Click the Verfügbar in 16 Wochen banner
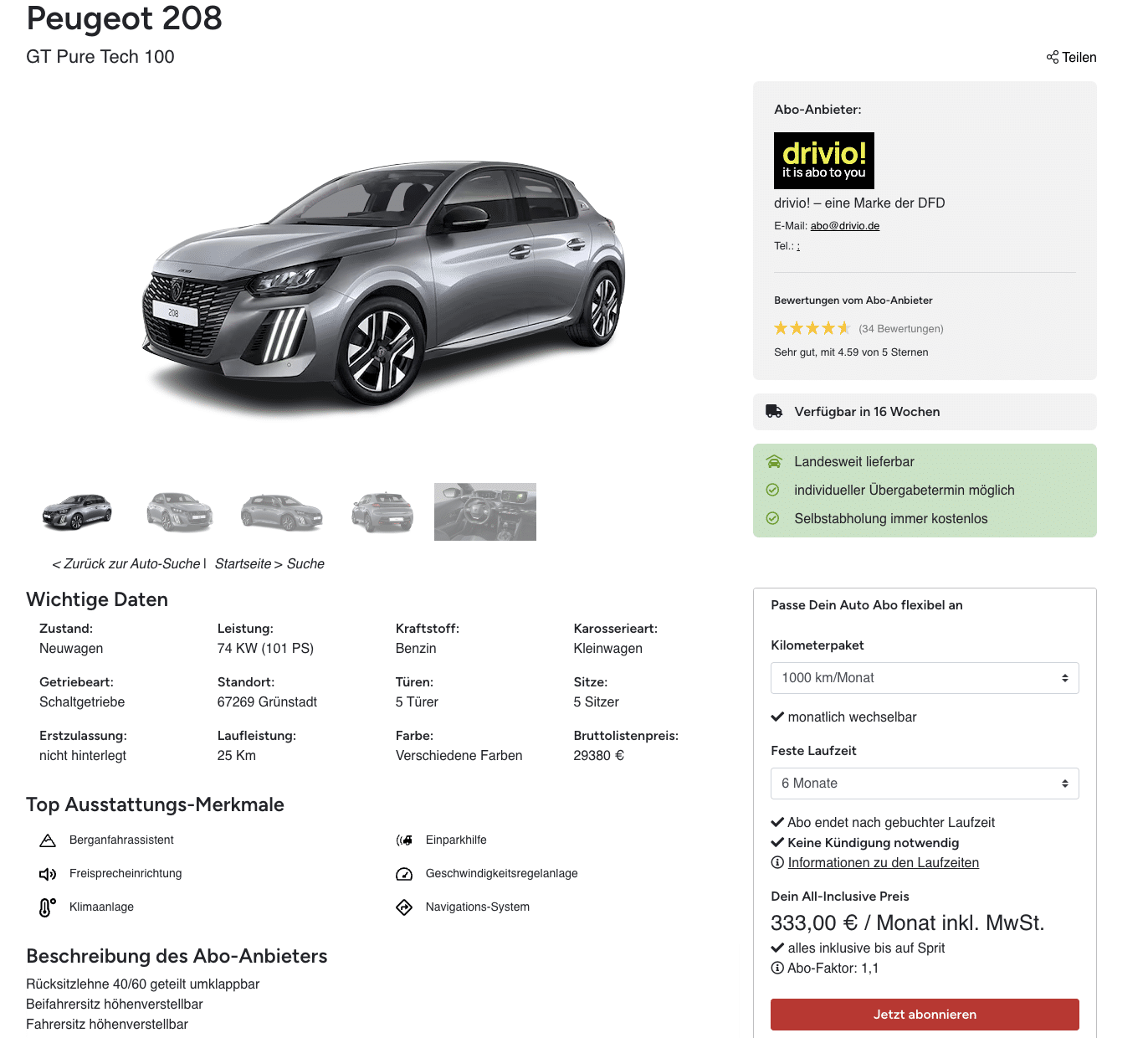1148x1038 pixels. [925, 412]
